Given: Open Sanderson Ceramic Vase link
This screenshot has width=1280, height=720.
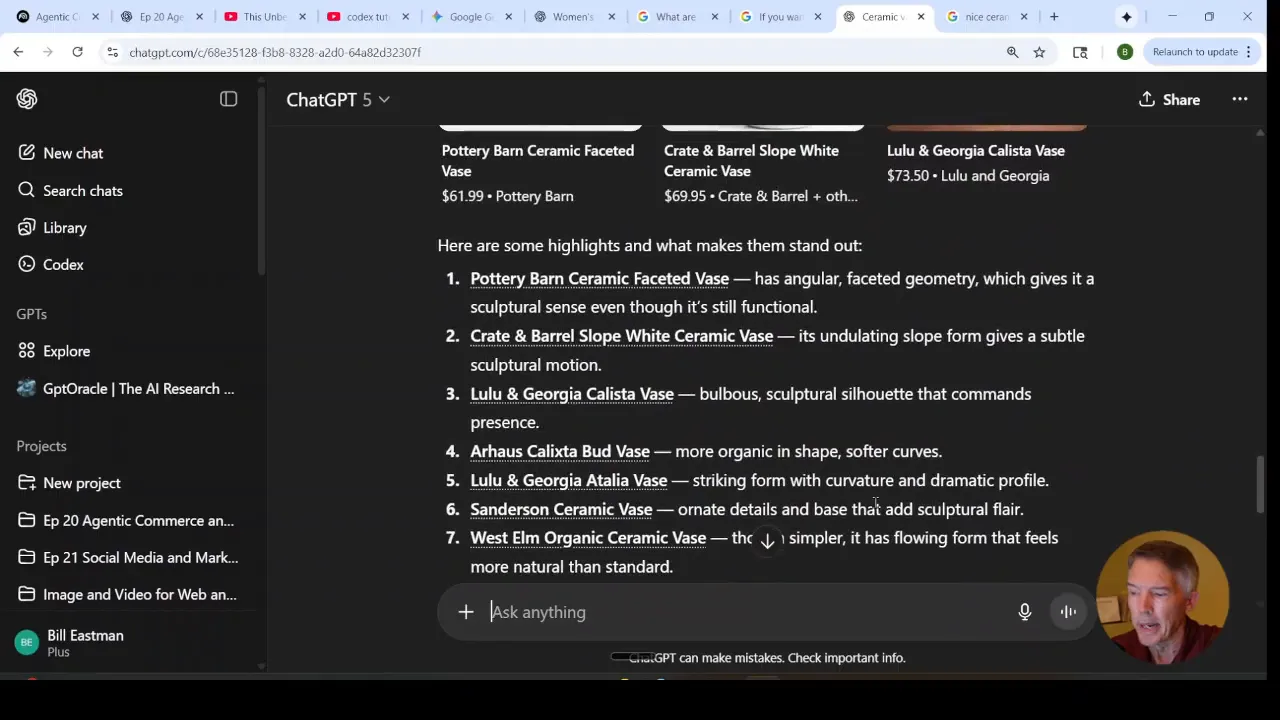Looking at the screenshot, I should point(561,509).
